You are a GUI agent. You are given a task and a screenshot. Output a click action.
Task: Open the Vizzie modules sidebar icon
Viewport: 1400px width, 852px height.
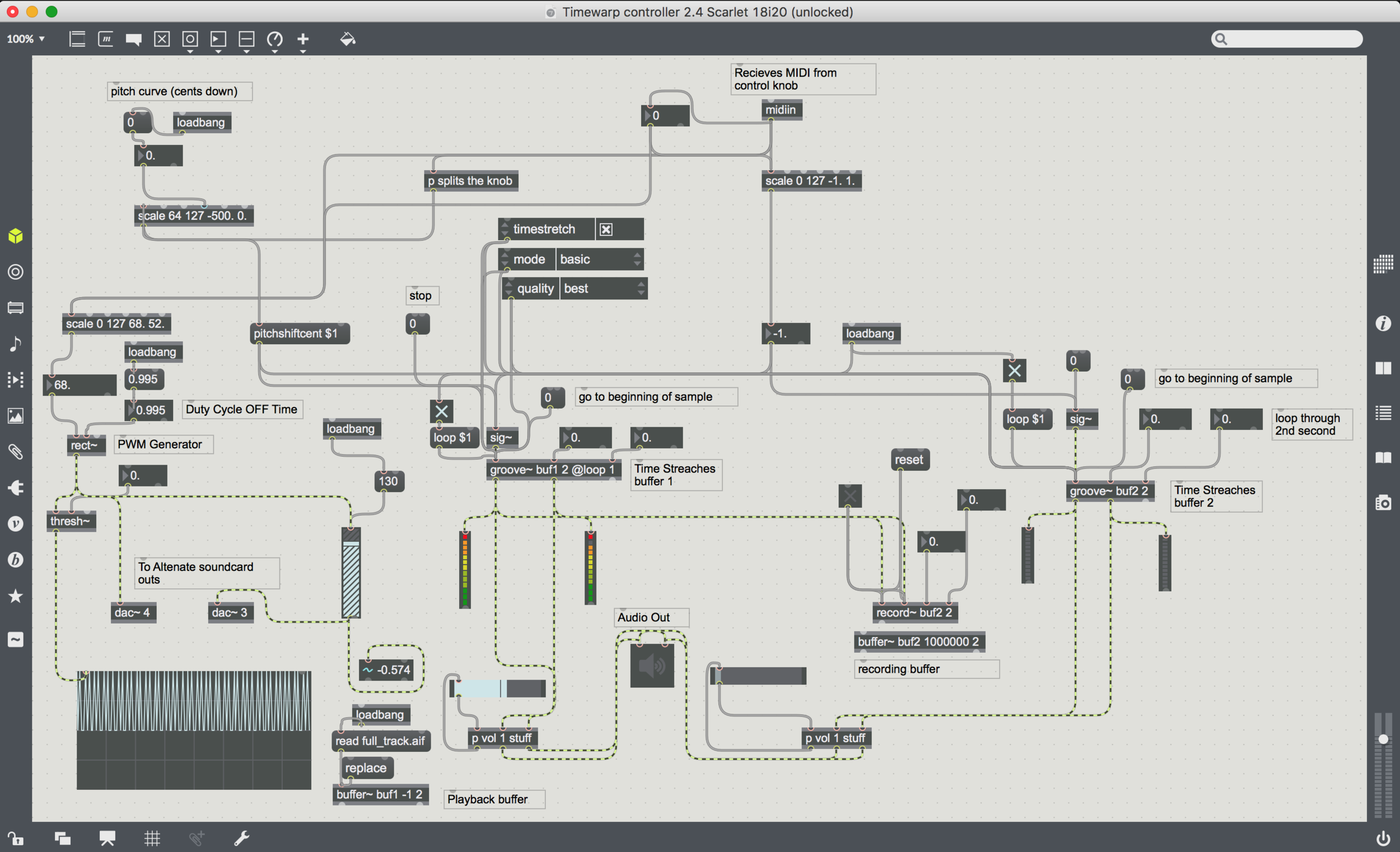tap(16, 524)
